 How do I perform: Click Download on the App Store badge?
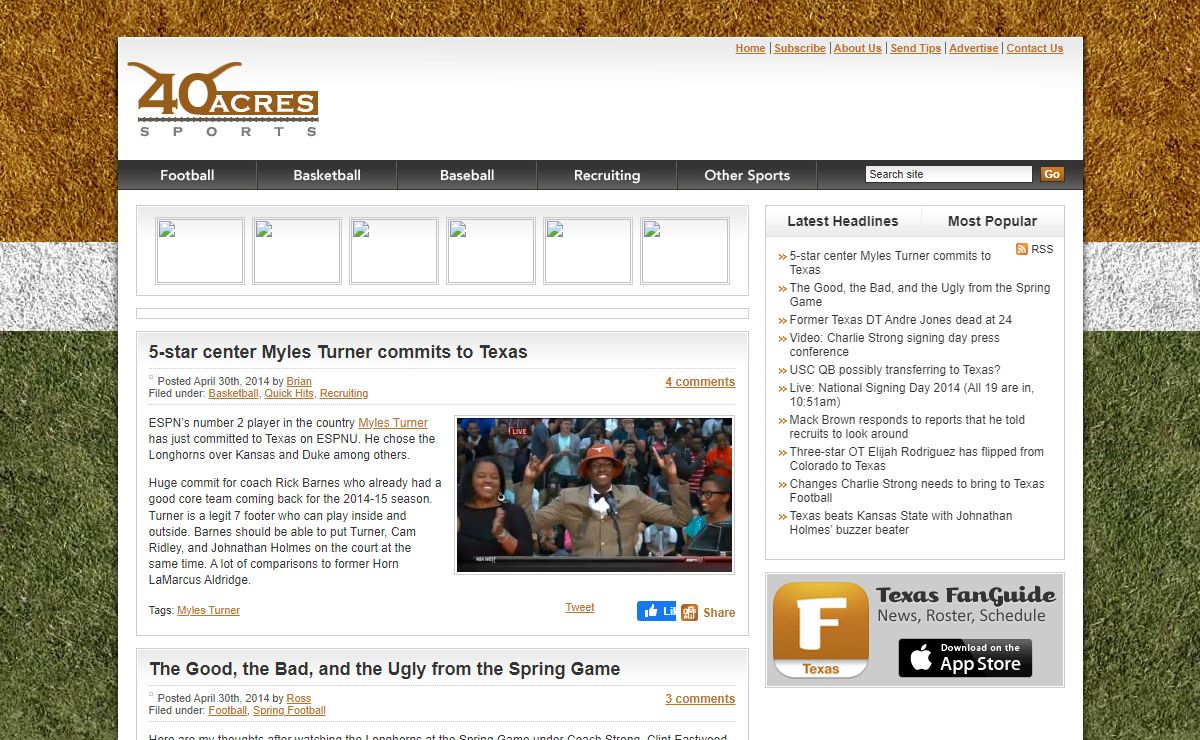tap(965, 658)
